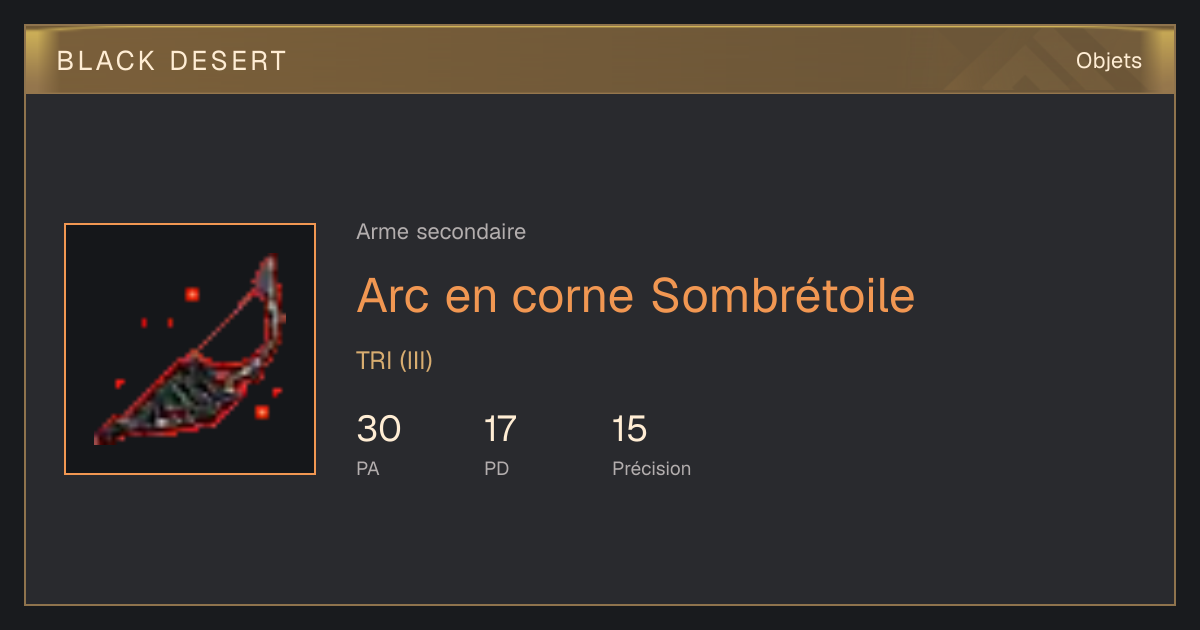
Task: Click the PA stat label
Action: [368, 468]
